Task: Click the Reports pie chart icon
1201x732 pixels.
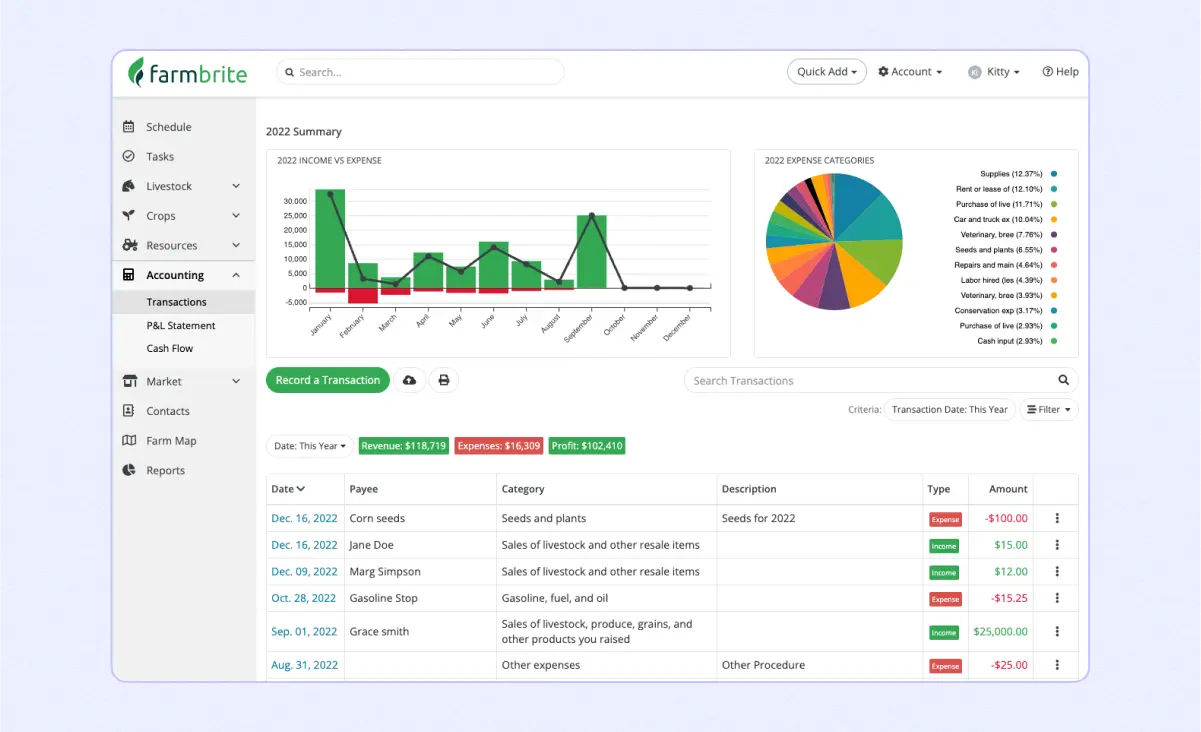Action: 128,470
